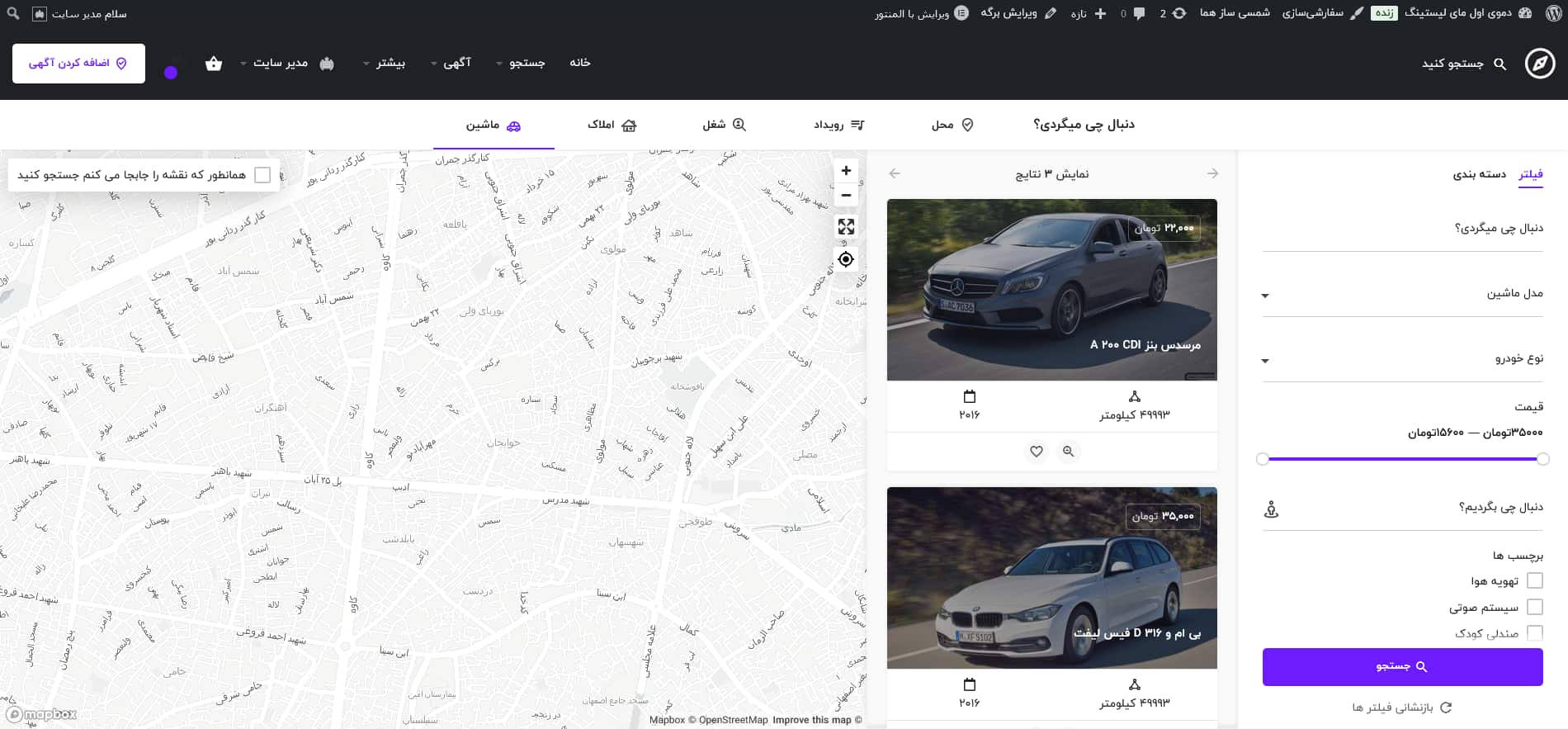Click the purple notification dot
The height and width of the screenshot is (729, 1568).
coord(171,73)
